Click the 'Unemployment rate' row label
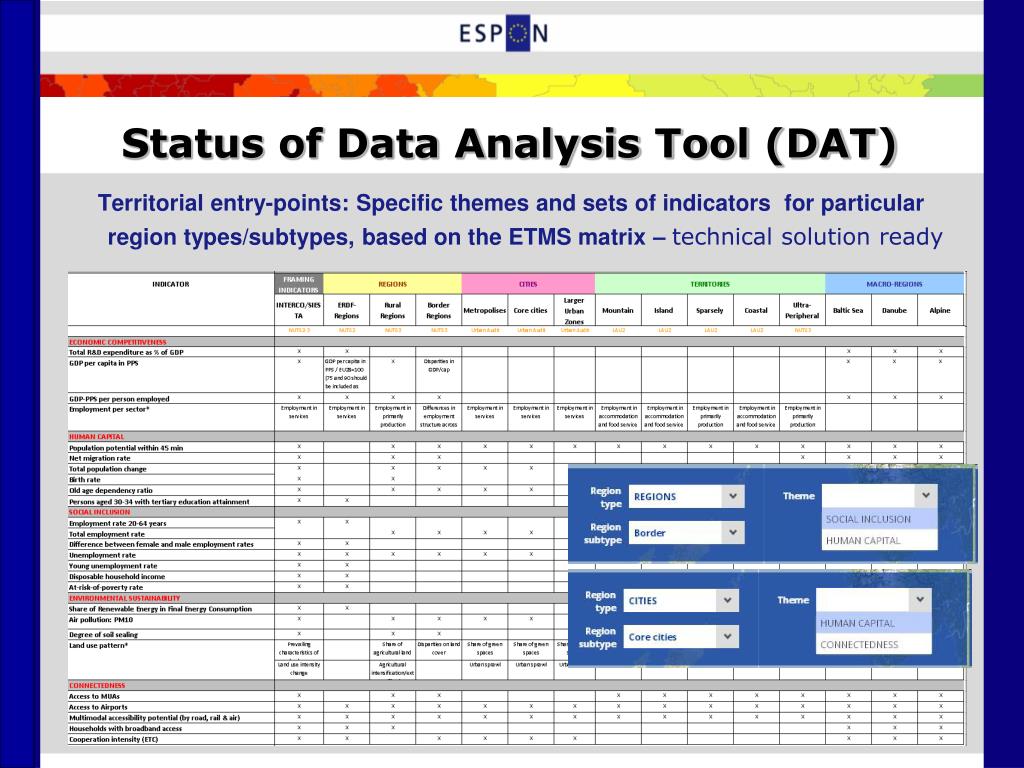1024x768 pixels. (103, 555)
